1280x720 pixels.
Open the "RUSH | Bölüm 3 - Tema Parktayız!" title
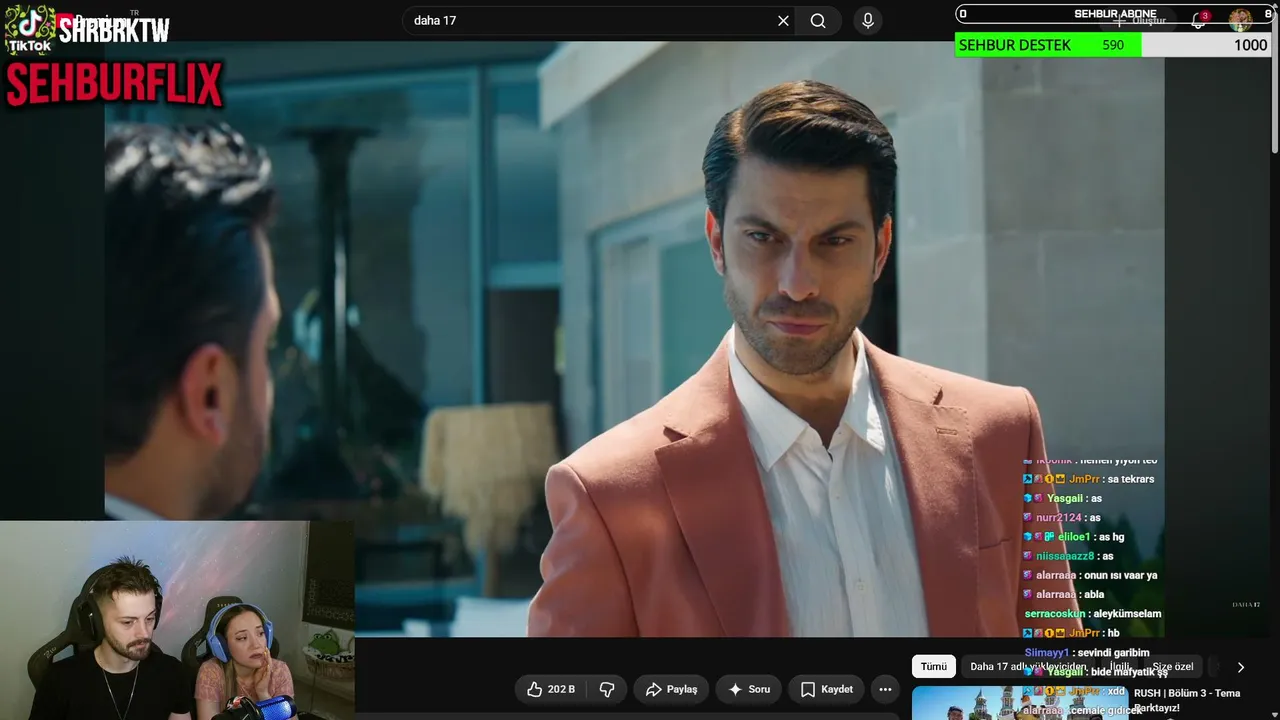pos(1187,700)
